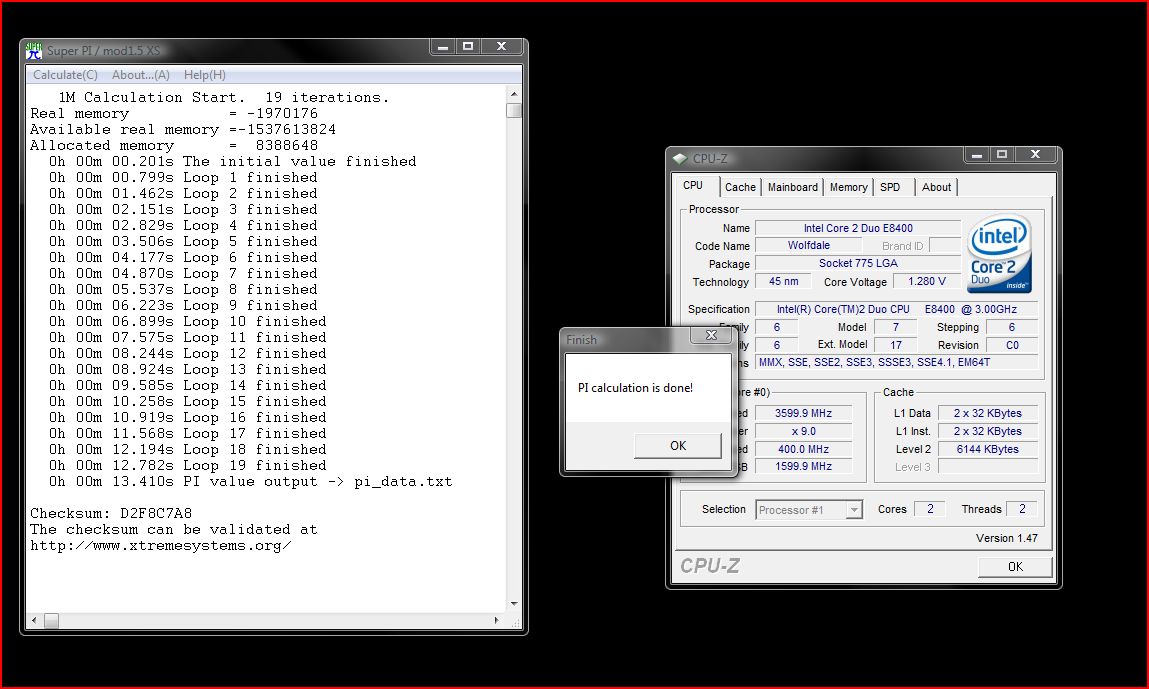Click OK button in CPU-Z window
Viewport: 1149px width, 689px height.
pos(1015,566)
